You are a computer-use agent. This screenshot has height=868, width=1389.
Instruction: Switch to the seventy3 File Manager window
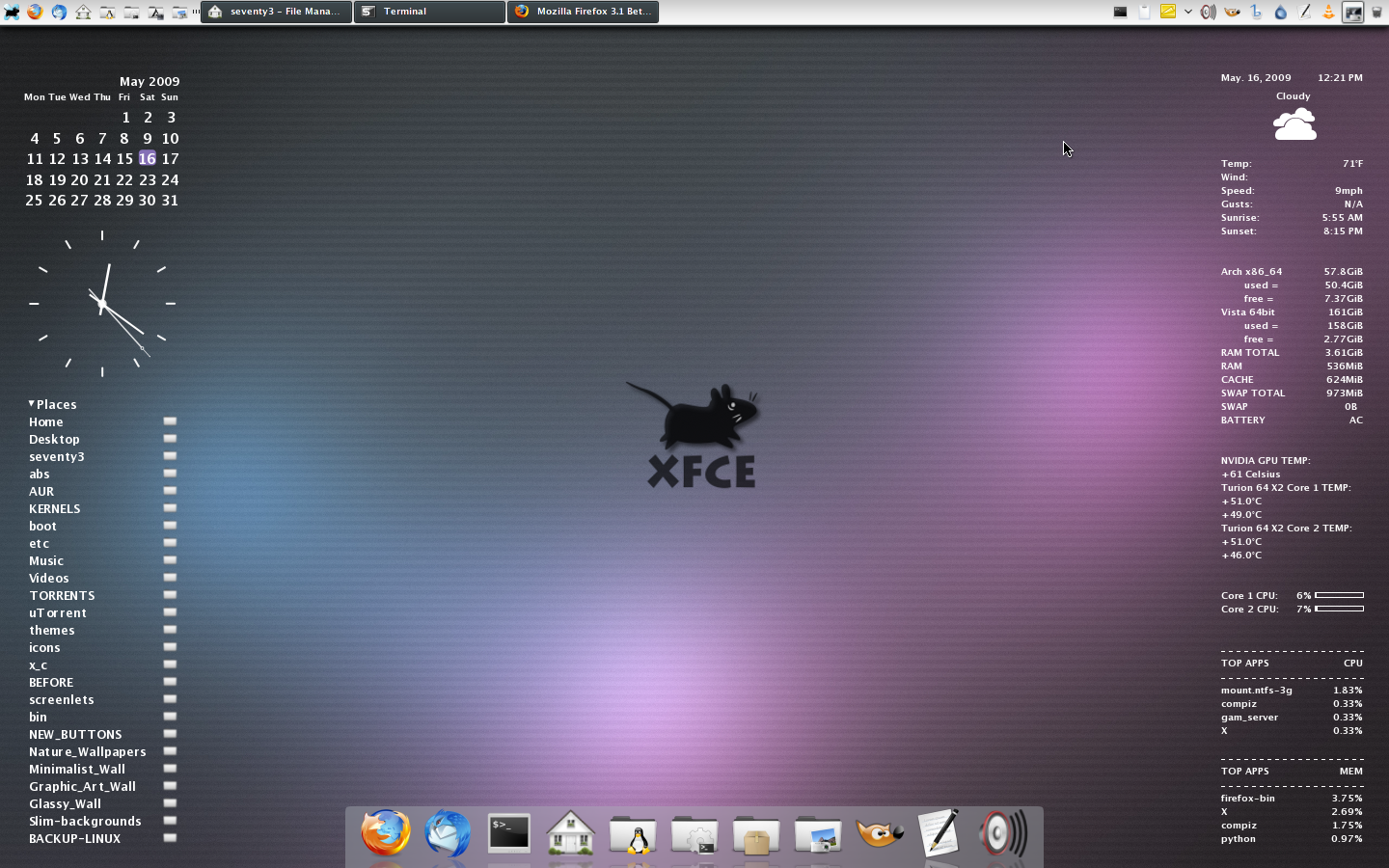click(276, 12)
